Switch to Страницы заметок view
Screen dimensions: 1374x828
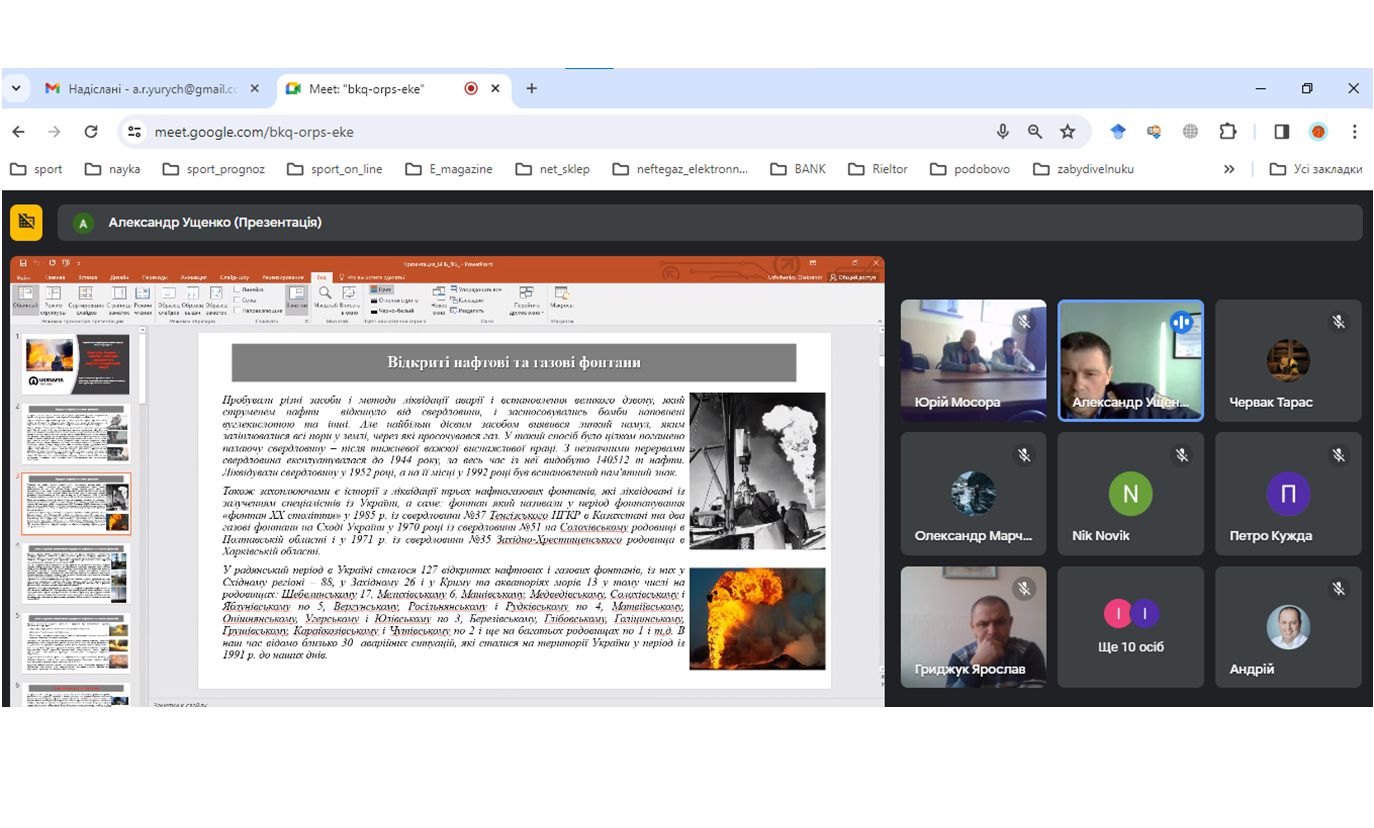(x=119, y=299)
